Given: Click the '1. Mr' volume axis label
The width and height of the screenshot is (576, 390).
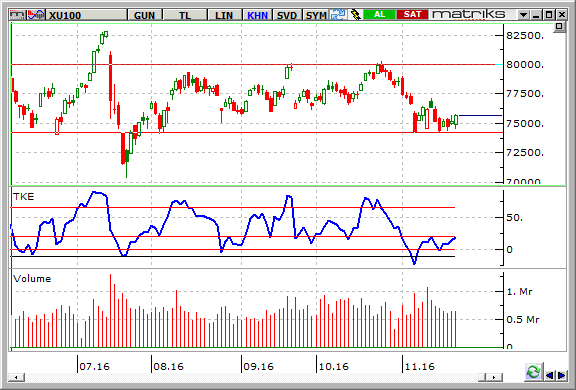Looking at the screenshot, I should point(519,292).
